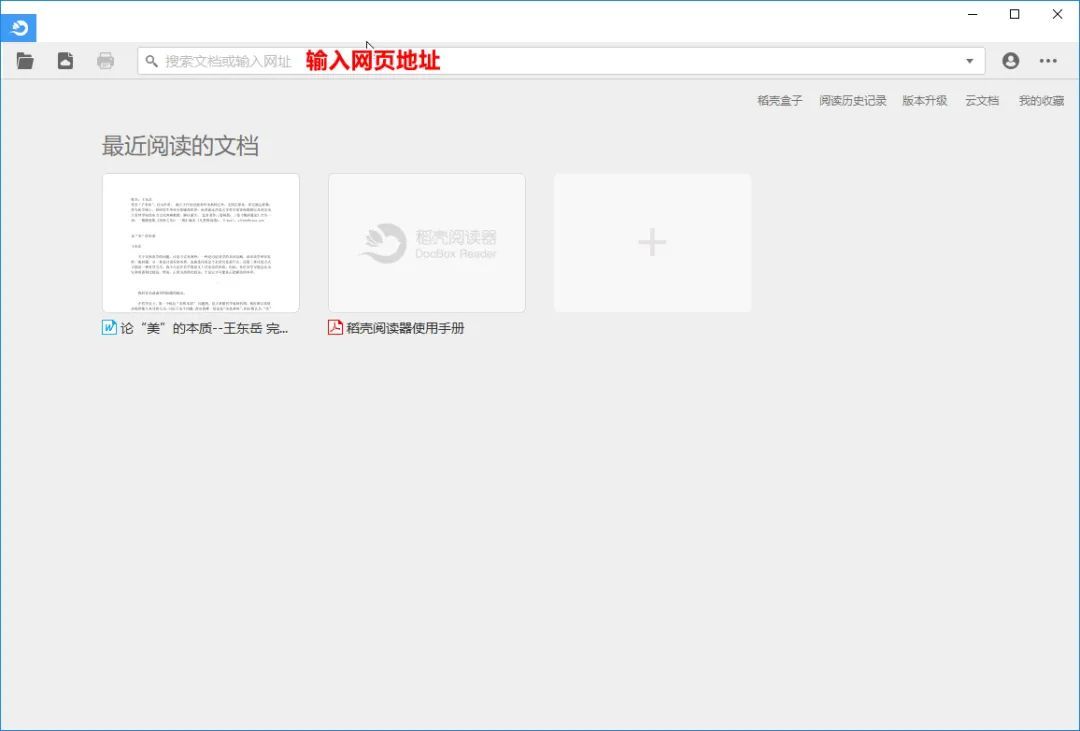The width and height of the screenshot is (1080, 731).
Task: Open the user account icon
Action: pos(1009,60)
